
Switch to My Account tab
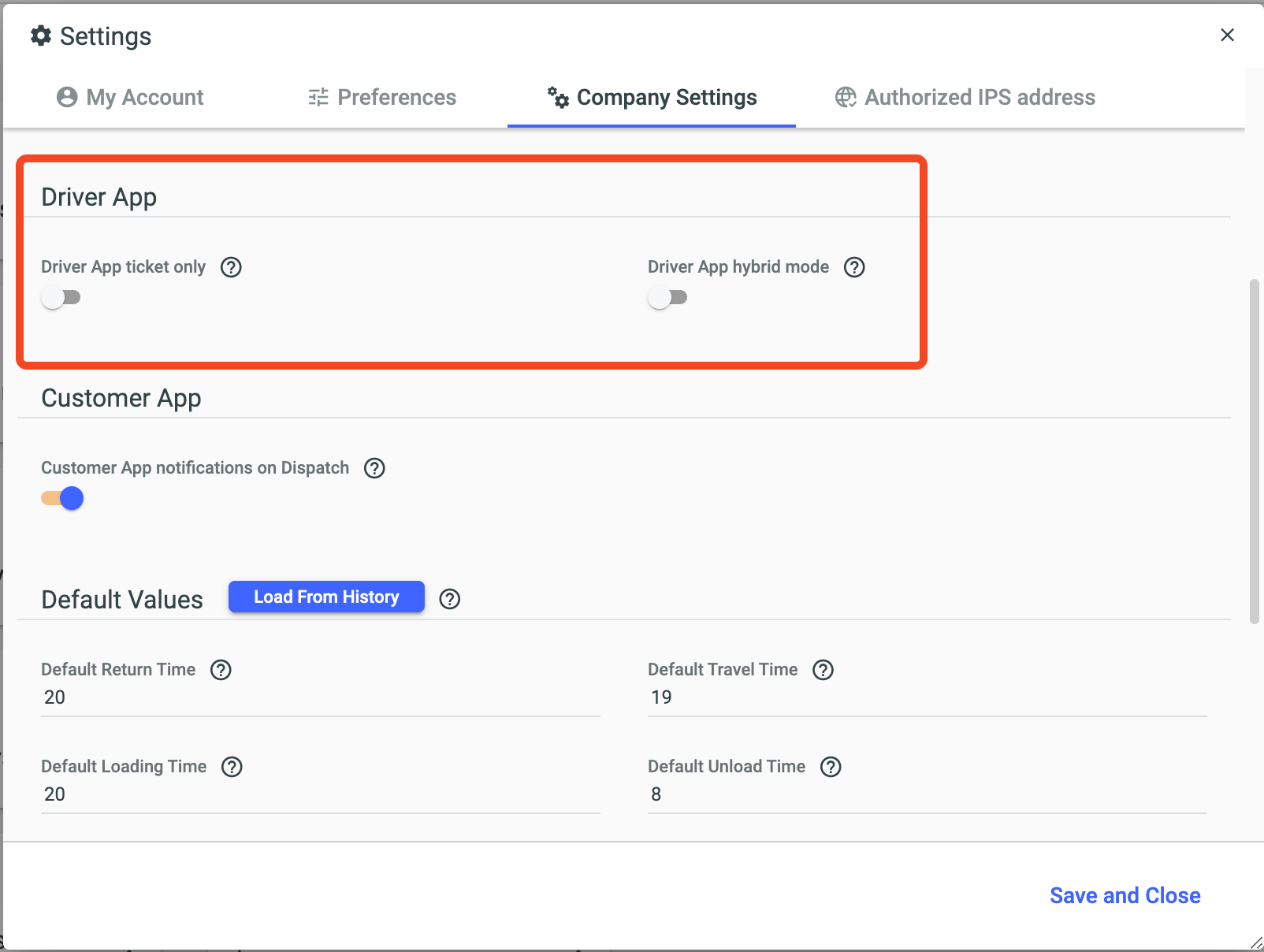(x=130, y=97)
